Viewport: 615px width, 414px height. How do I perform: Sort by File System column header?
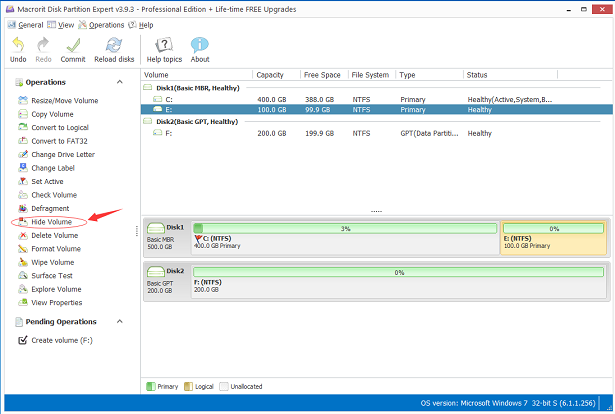coord(372,75)
